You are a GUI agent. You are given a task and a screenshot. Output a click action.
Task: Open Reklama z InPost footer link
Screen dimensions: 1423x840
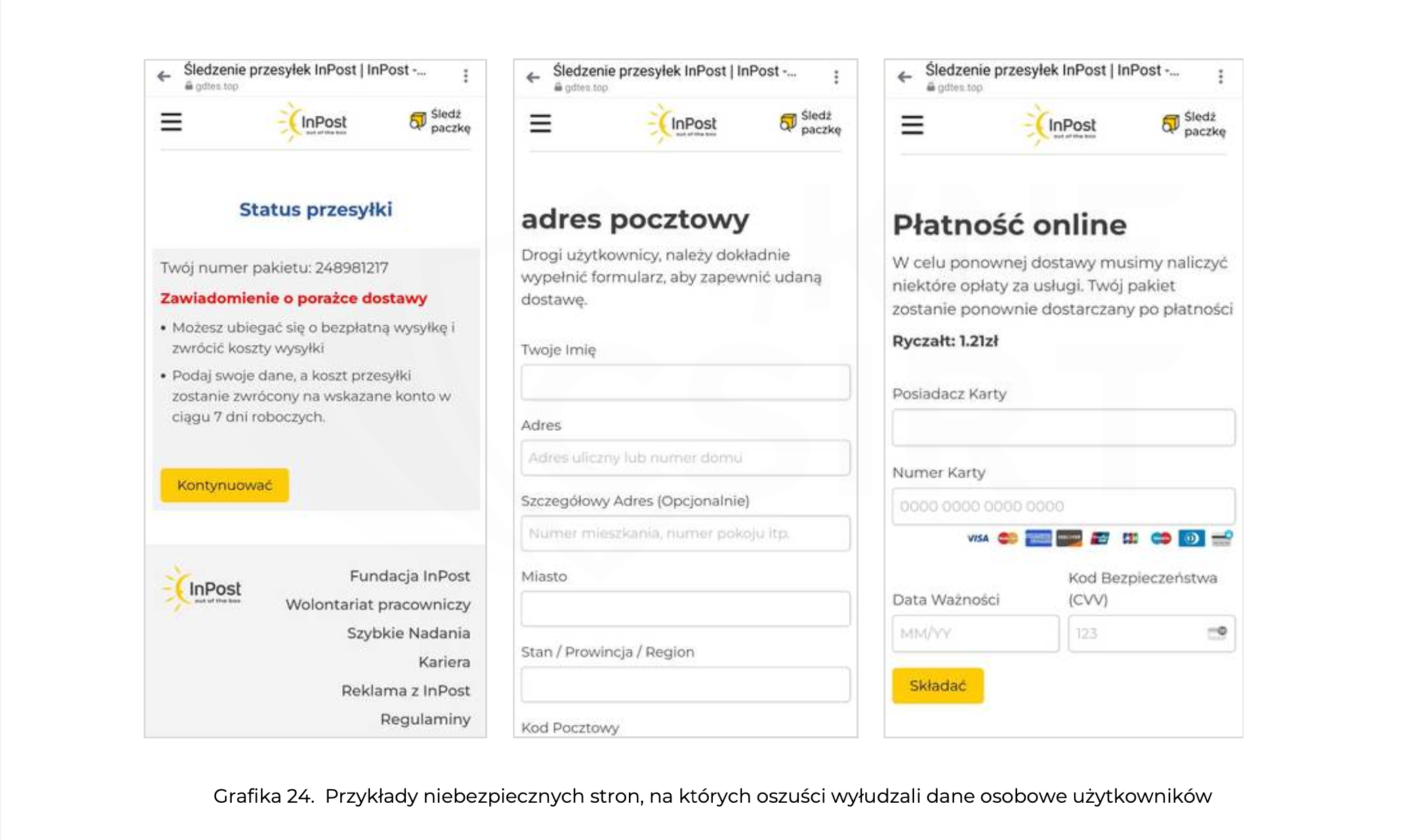[x=405, y=690]
